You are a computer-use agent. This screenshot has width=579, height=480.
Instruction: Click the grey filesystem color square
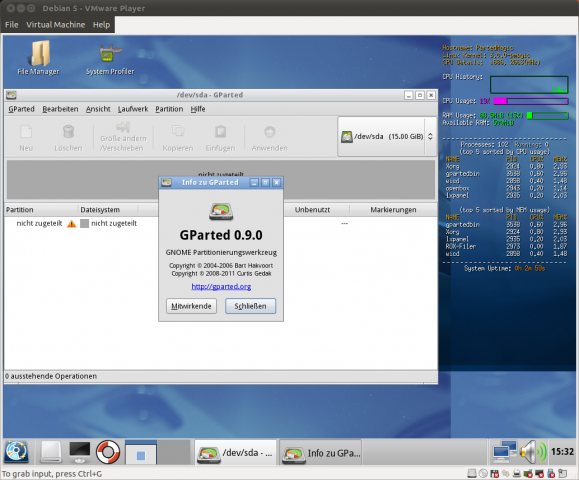click(85, 223)
